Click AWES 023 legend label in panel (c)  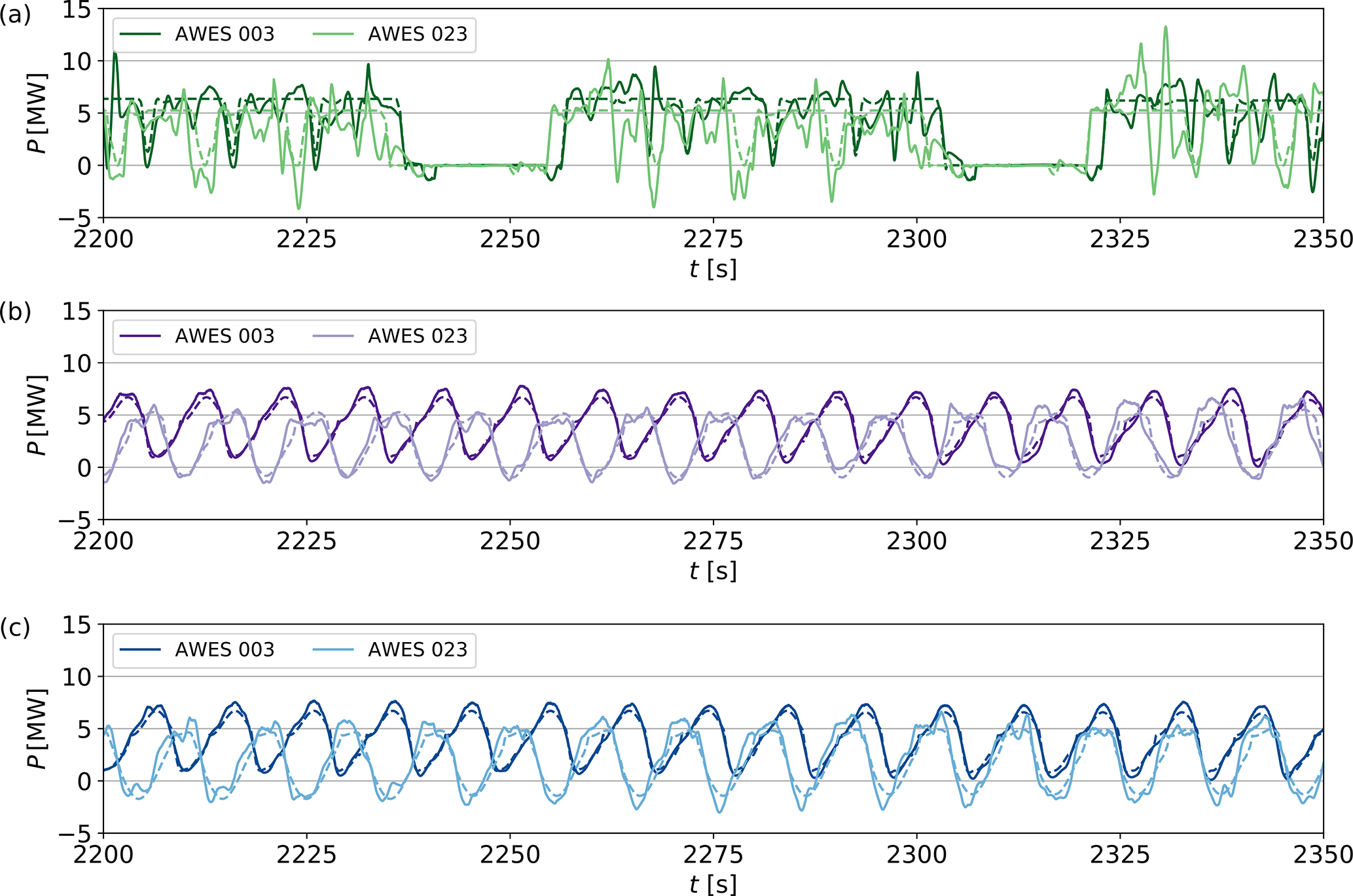(418, 650)
